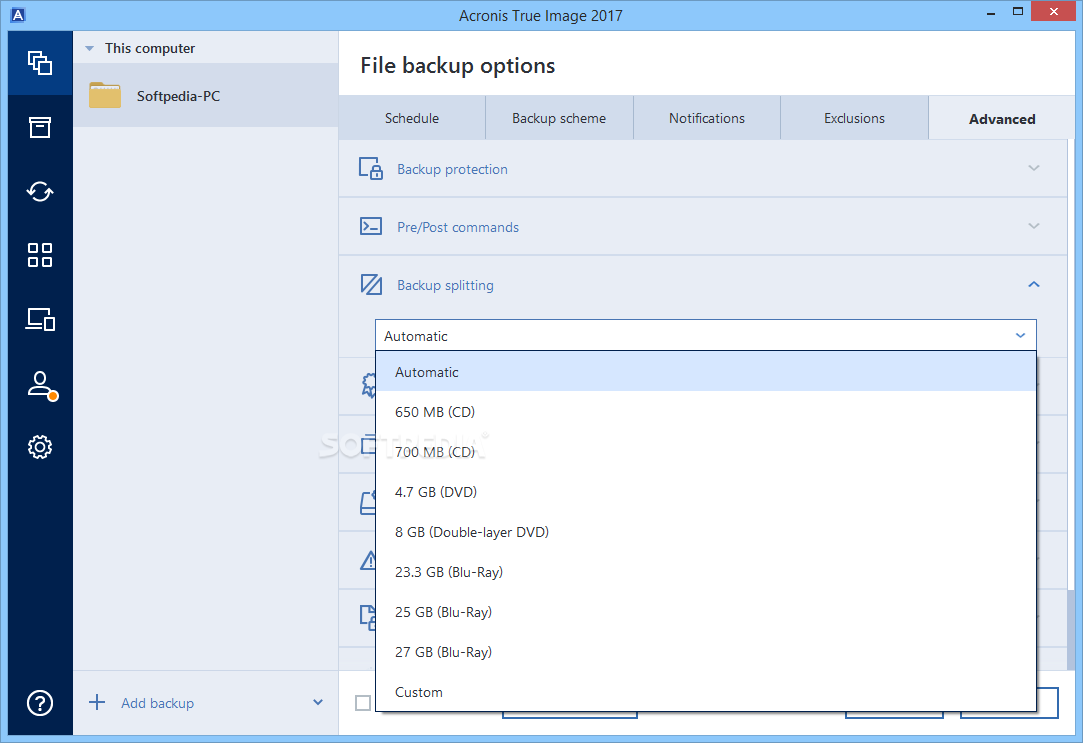The image size is (1083, 743).
Task: Click This computer group label
Action: pos(150,48)
